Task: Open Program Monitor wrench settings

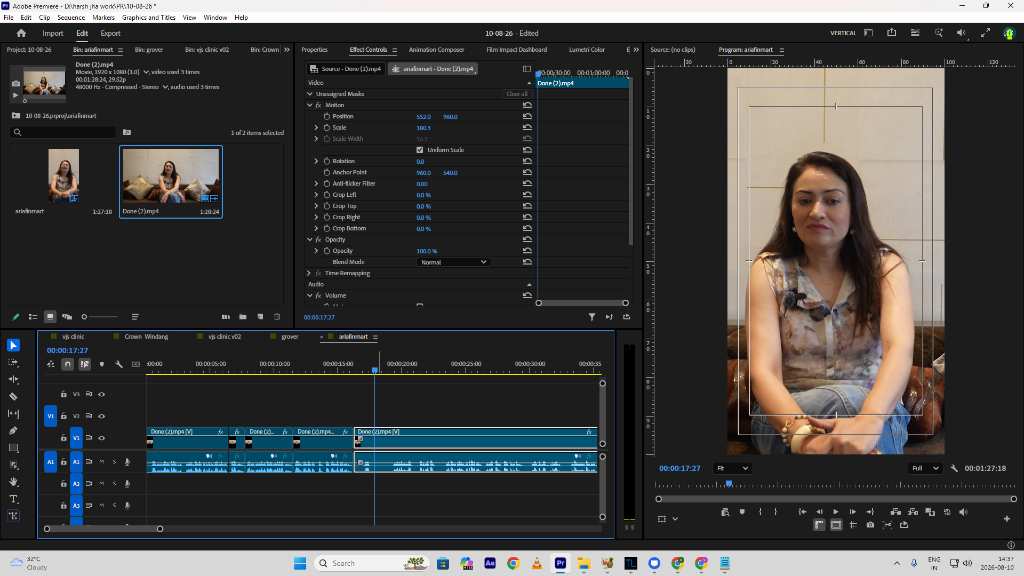Action: point(954,468)
